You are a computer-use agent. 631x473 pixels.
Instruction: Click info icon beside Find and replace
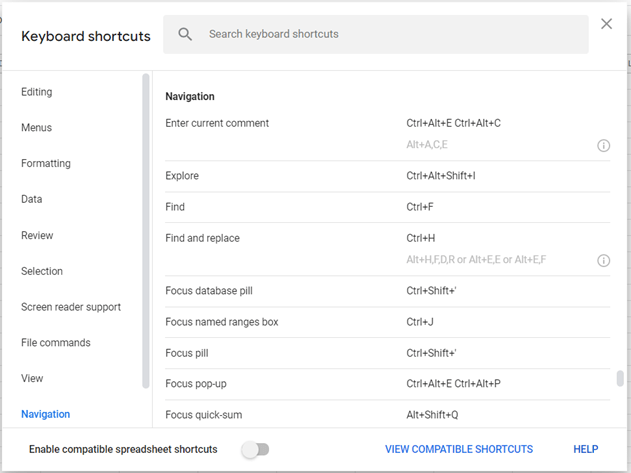603,260
